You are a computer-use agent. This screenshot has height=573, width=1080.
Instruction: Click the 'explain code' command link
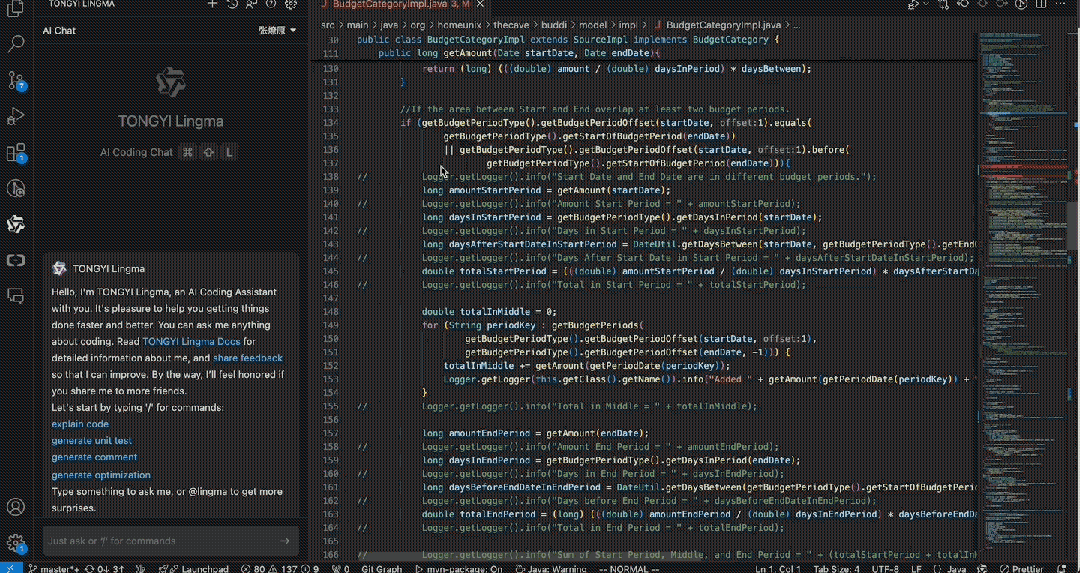80,424
